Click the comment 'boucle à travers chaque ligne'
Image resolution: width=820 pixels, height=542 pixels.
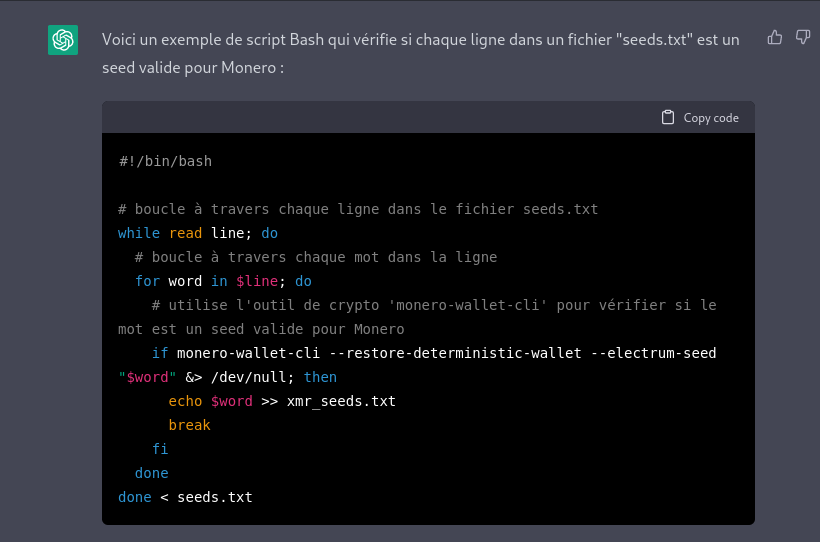(x=358, y=209)
